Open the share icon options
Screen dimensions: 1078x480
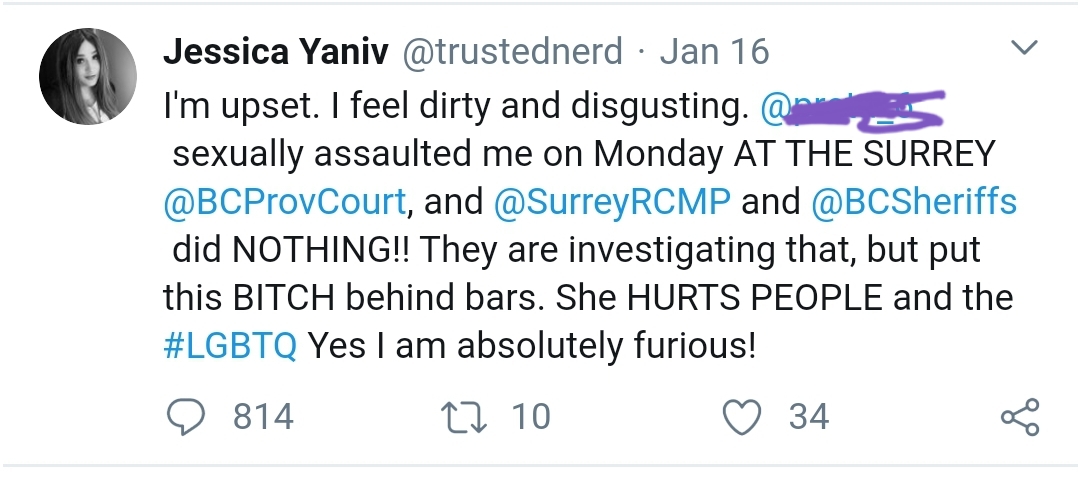pos(1020,416)
